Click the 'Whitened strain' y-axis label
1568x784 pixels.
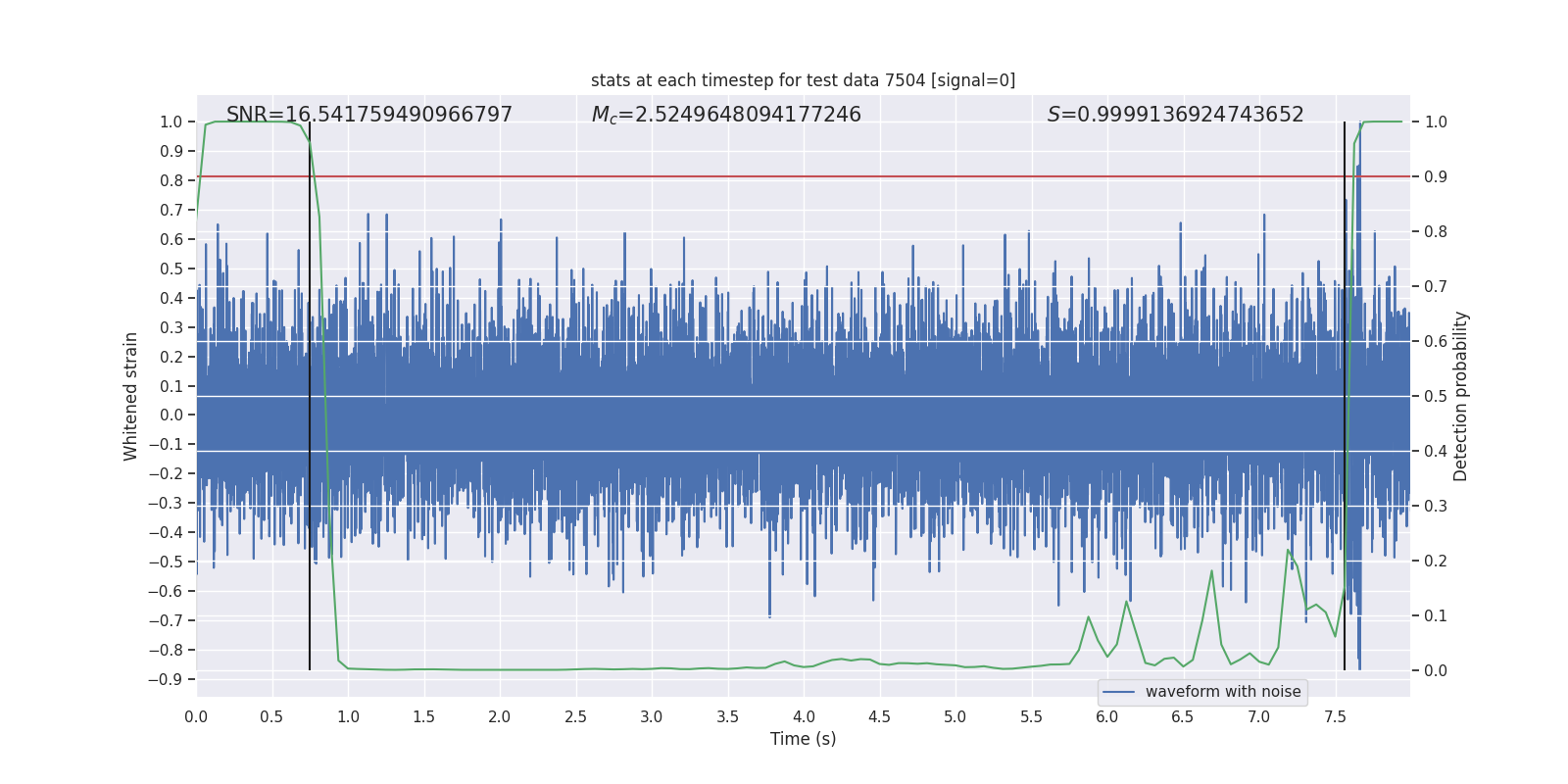(130, 396)
